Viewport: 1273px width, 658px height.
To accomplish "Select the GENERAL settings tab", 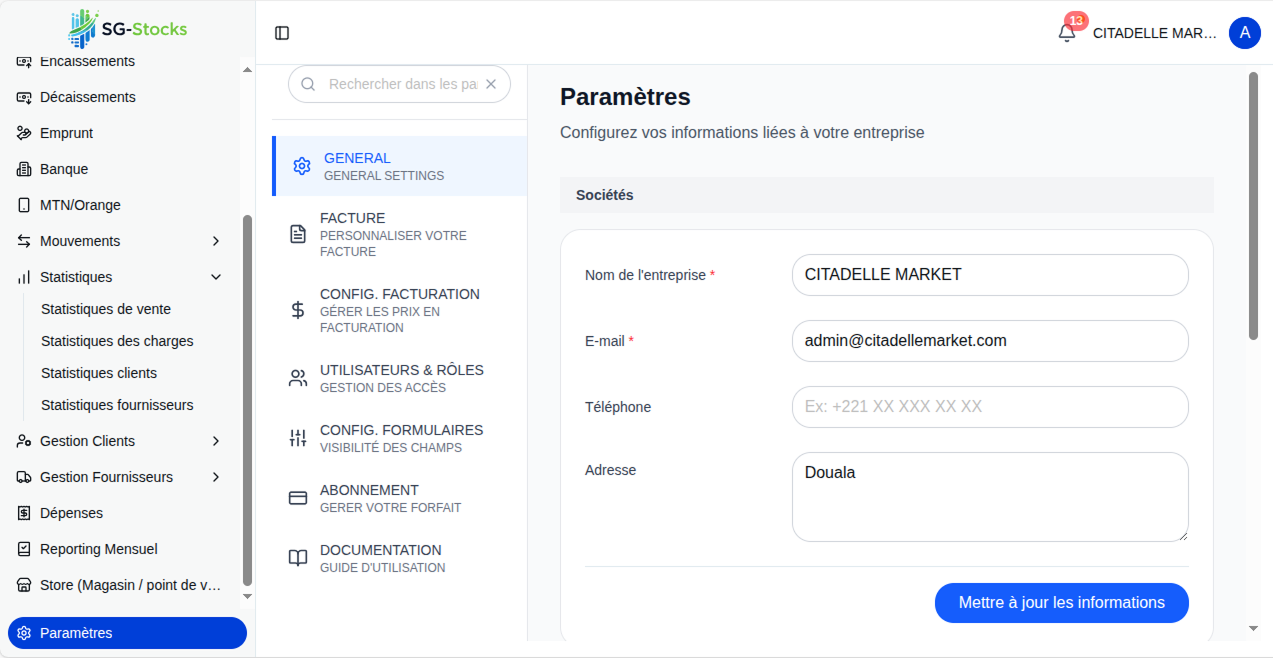I will (x=400, y=166).
